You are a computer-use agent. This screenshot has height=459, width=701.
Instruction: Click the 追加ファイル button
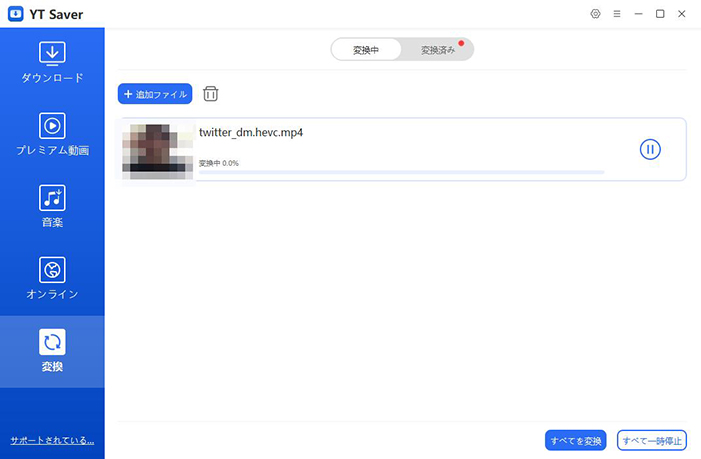(155, 94)
